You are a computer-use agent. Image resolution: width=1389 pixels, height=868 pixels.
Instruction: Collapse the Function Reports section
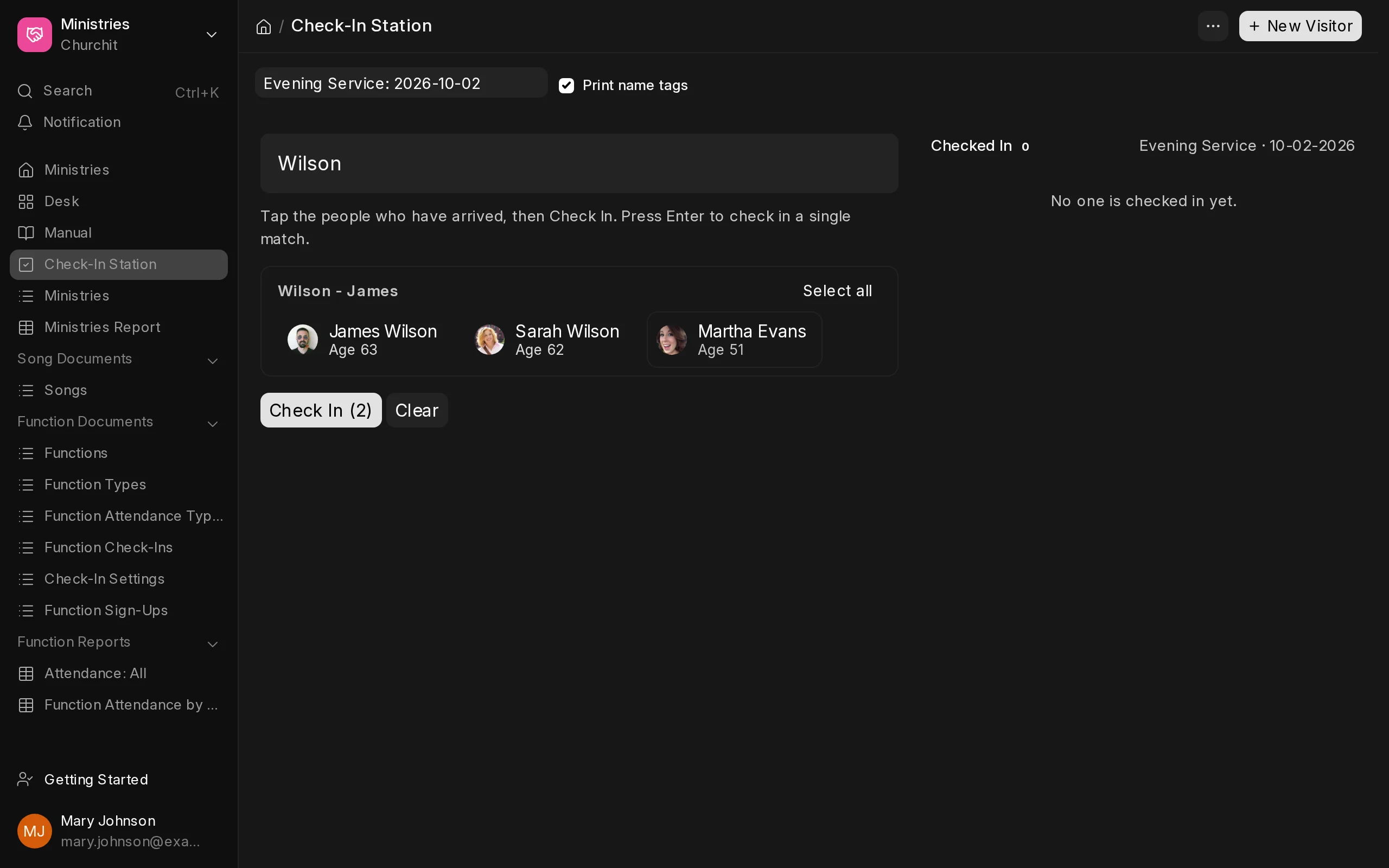pos(212,644)
